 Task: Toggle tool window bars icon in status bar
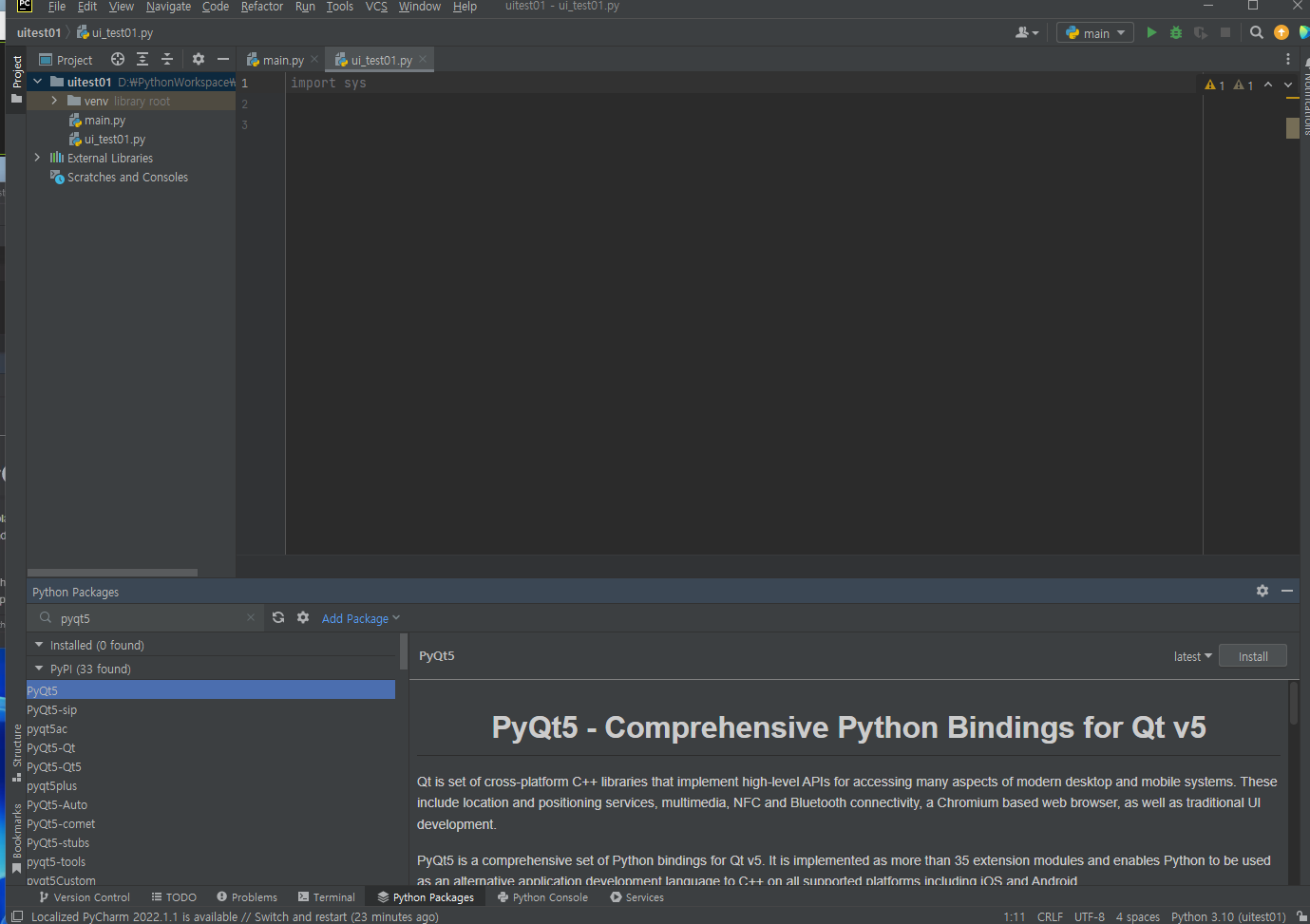(16, 916)
